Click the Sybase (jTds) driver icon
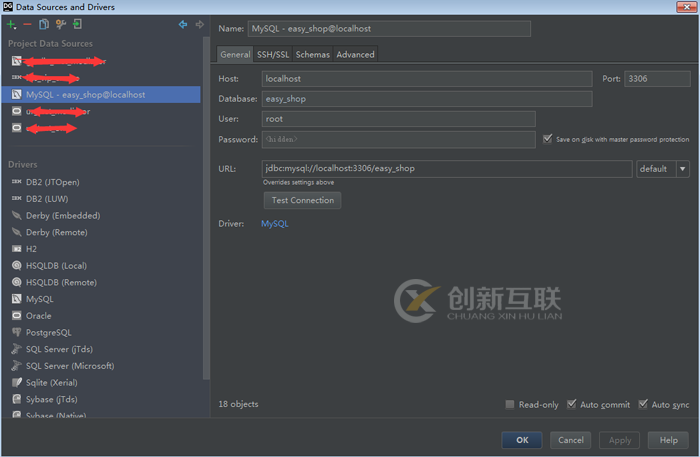700x457 pixels. 17,399
